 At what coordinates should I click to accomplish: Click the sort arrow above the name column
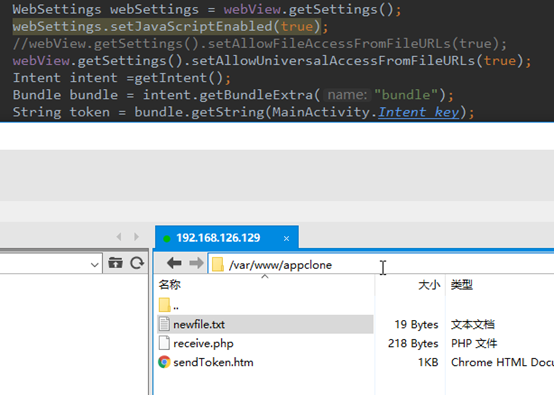(265, 277)
